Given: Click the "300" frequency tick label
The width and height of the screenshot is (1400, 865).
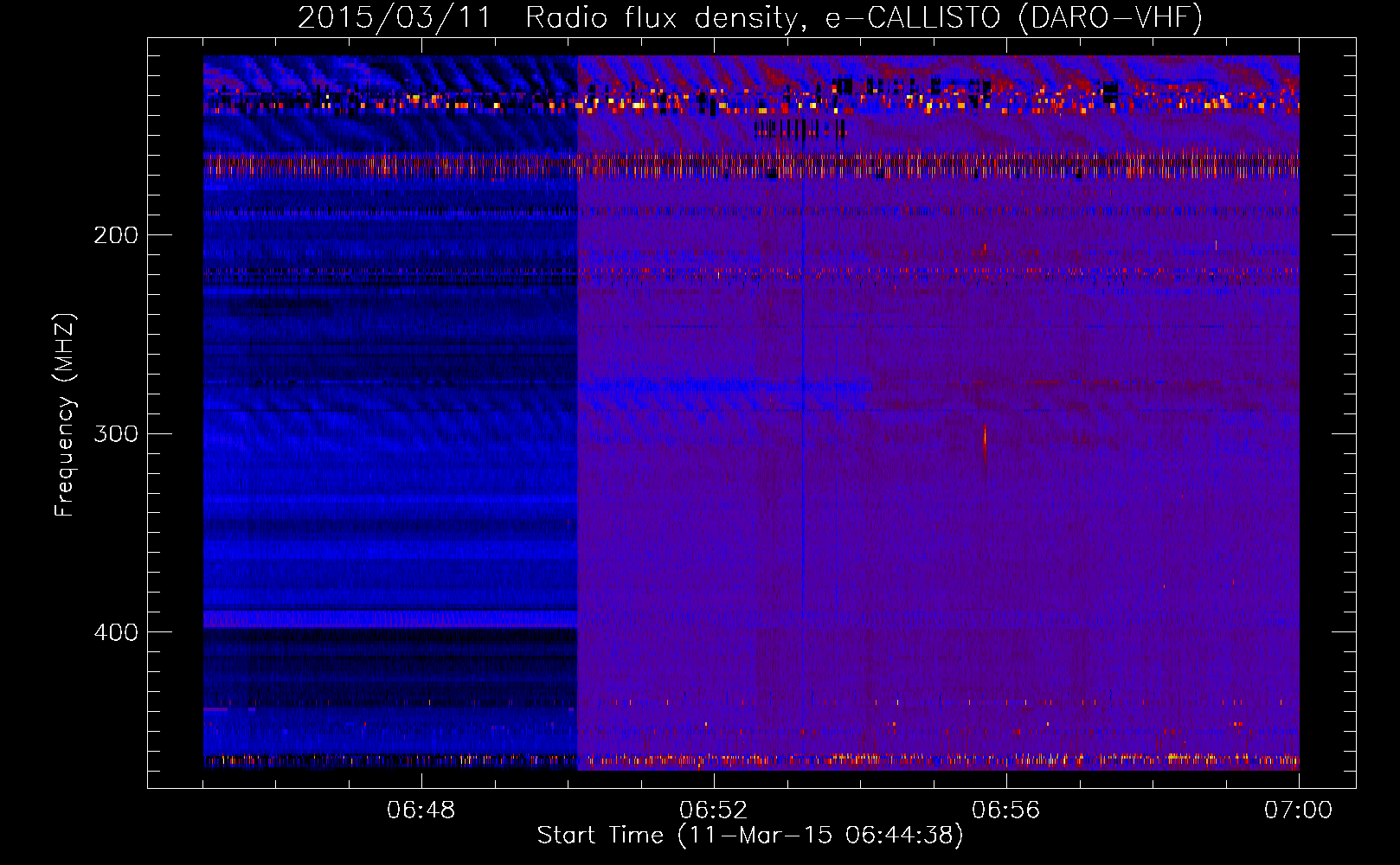Looking at the screenshot, I should coord(116,433).
